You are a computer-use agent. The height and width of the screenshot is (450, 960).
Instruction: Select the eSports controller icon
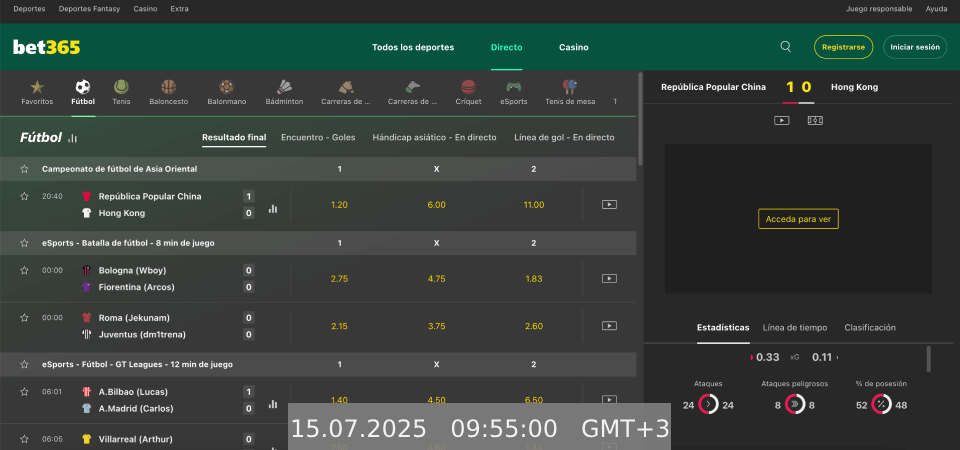pyautogui.click(x=514, y=87)
